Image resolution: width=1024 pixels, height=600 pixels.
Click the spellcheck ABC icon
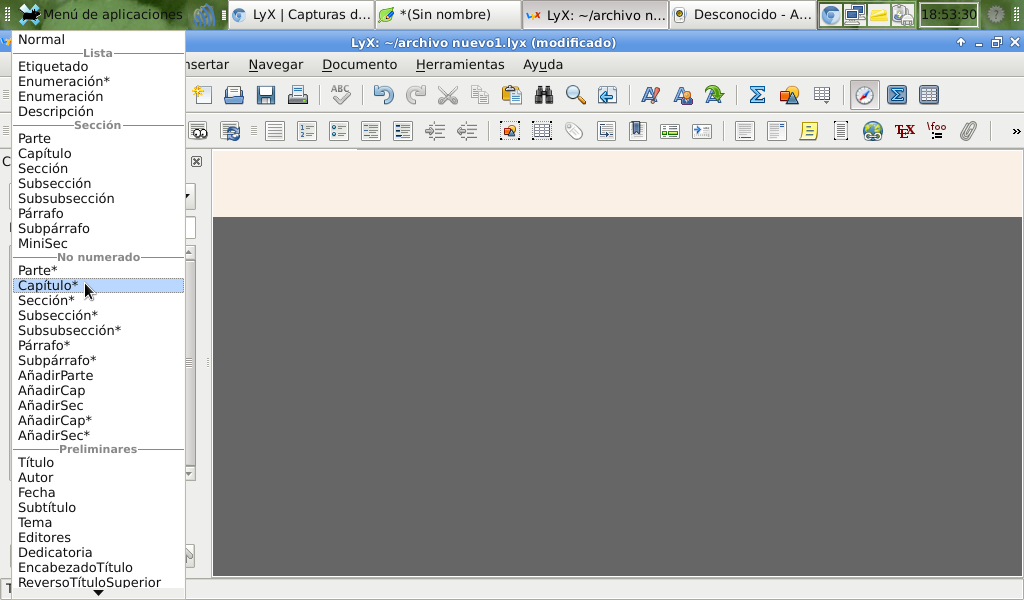[x=341, y=95]
